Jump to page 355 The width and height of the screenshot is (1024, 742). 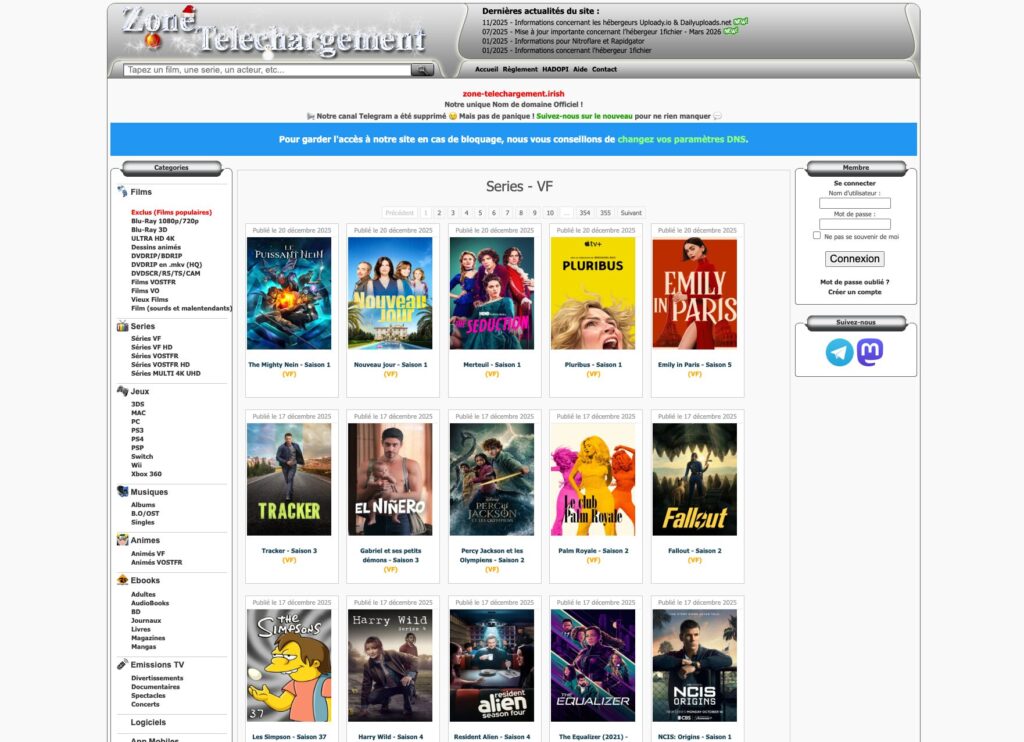click(605, 213)
